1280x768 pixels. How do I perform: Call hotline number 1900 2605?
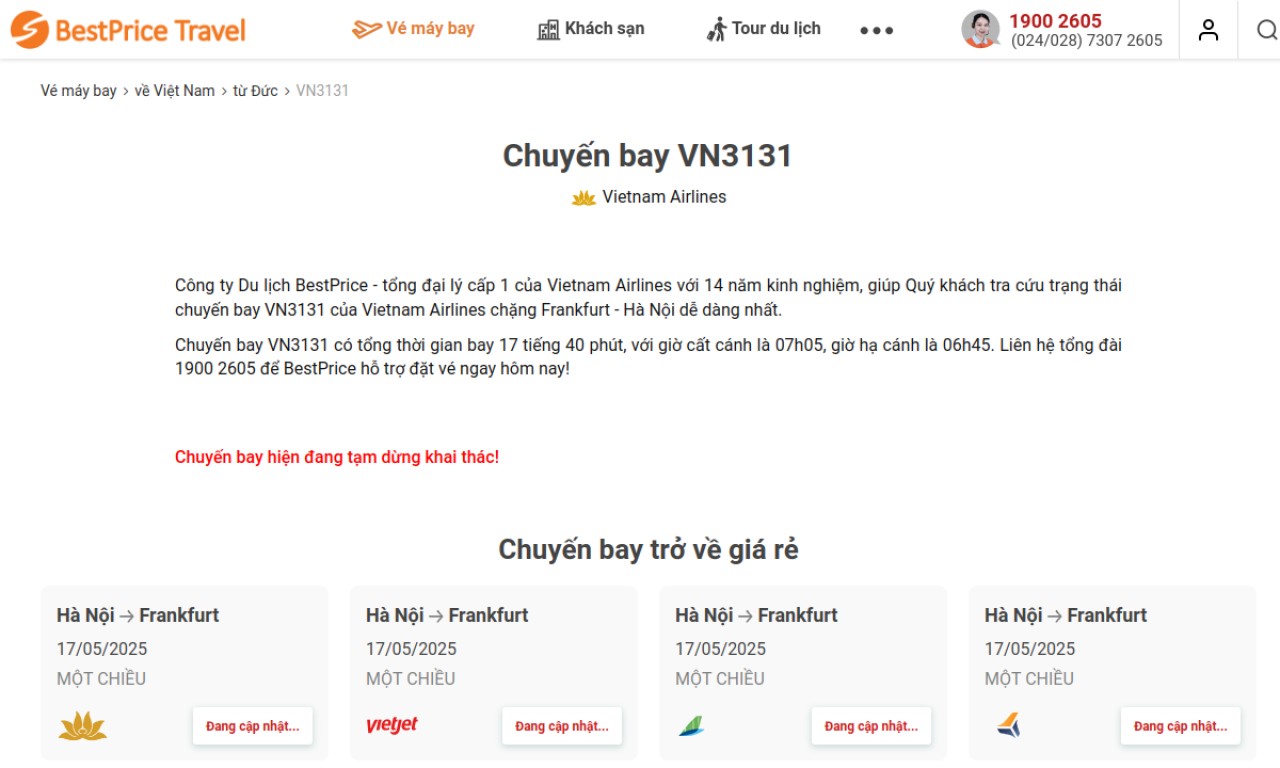click(1055, 21)
